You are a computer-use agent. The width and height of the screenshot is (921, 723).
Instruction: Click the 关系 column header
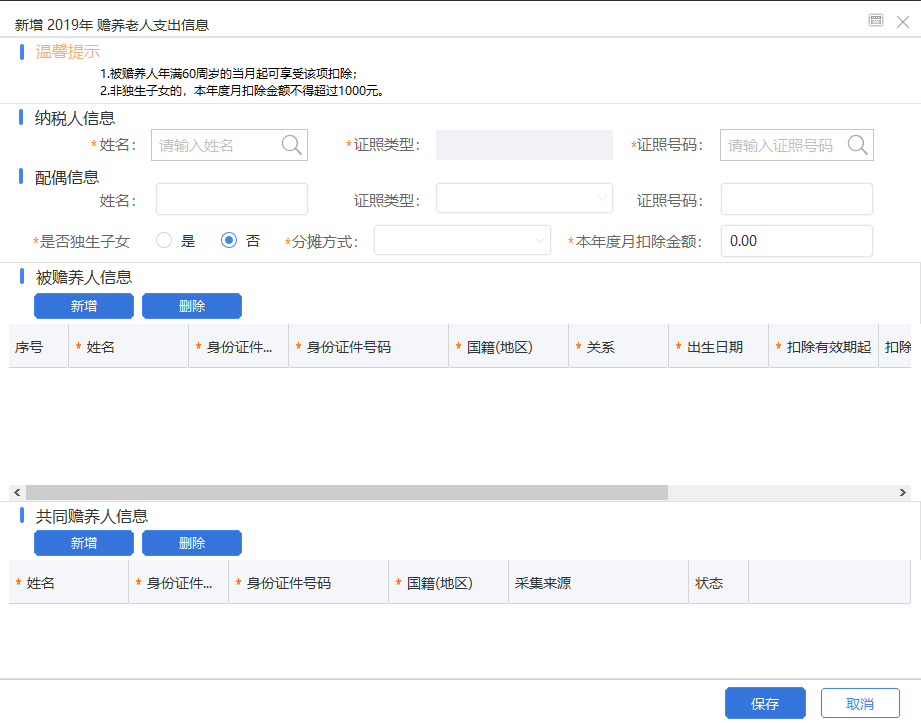pyautogui.click(x=619, y=347)
